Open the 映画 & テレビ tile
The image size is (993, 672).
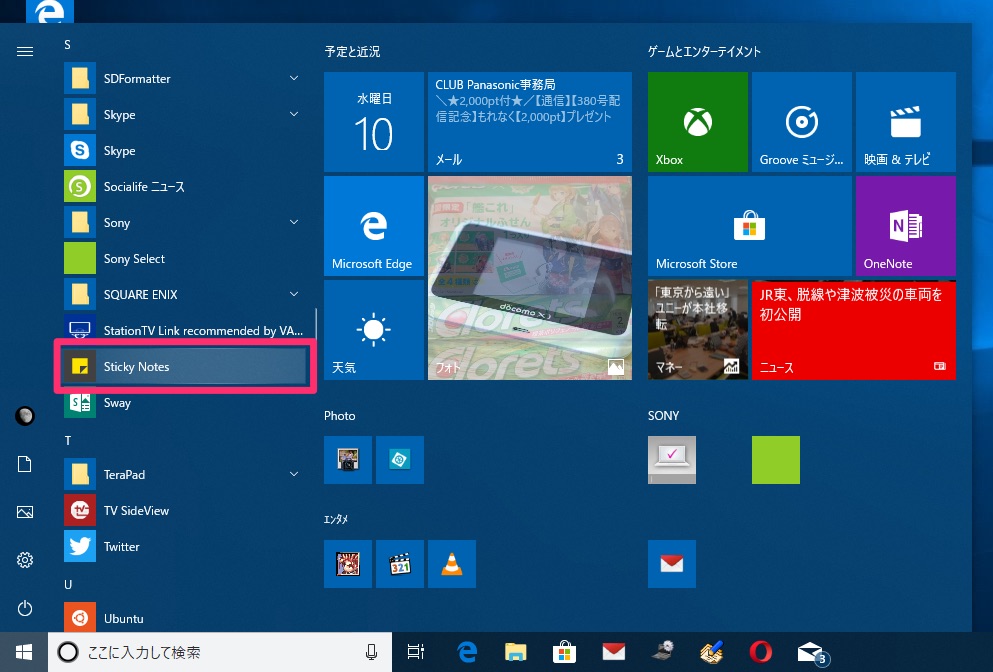click(x=905, y=122)
